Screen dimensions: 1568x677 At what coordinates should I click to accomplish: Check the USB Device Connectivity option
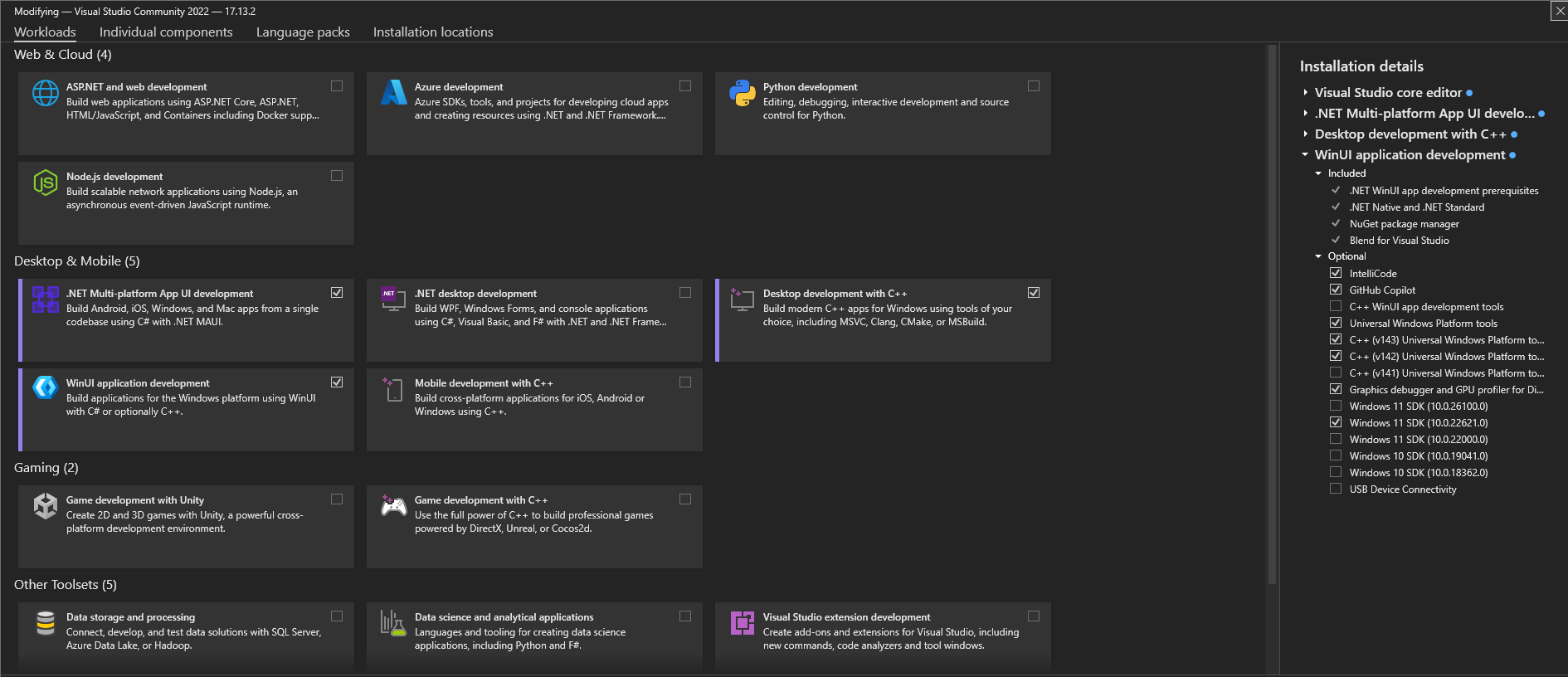tap(1336, 489)
